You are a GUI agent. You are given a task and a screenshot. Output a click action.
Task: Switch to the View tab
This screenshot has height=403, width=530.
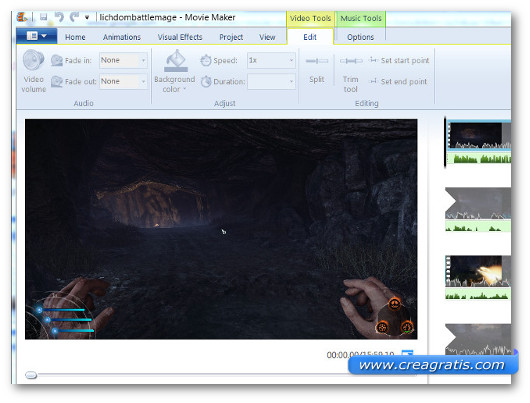point(267,37)
